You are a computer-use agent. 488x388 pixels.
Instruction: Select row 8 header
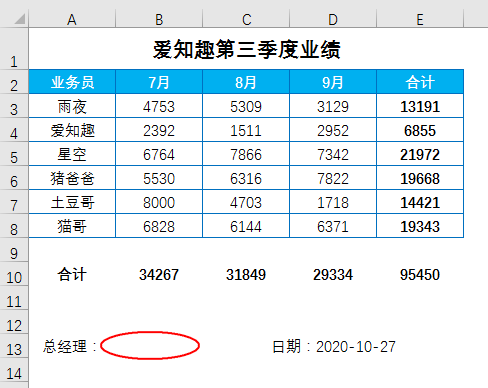(14, 226)
